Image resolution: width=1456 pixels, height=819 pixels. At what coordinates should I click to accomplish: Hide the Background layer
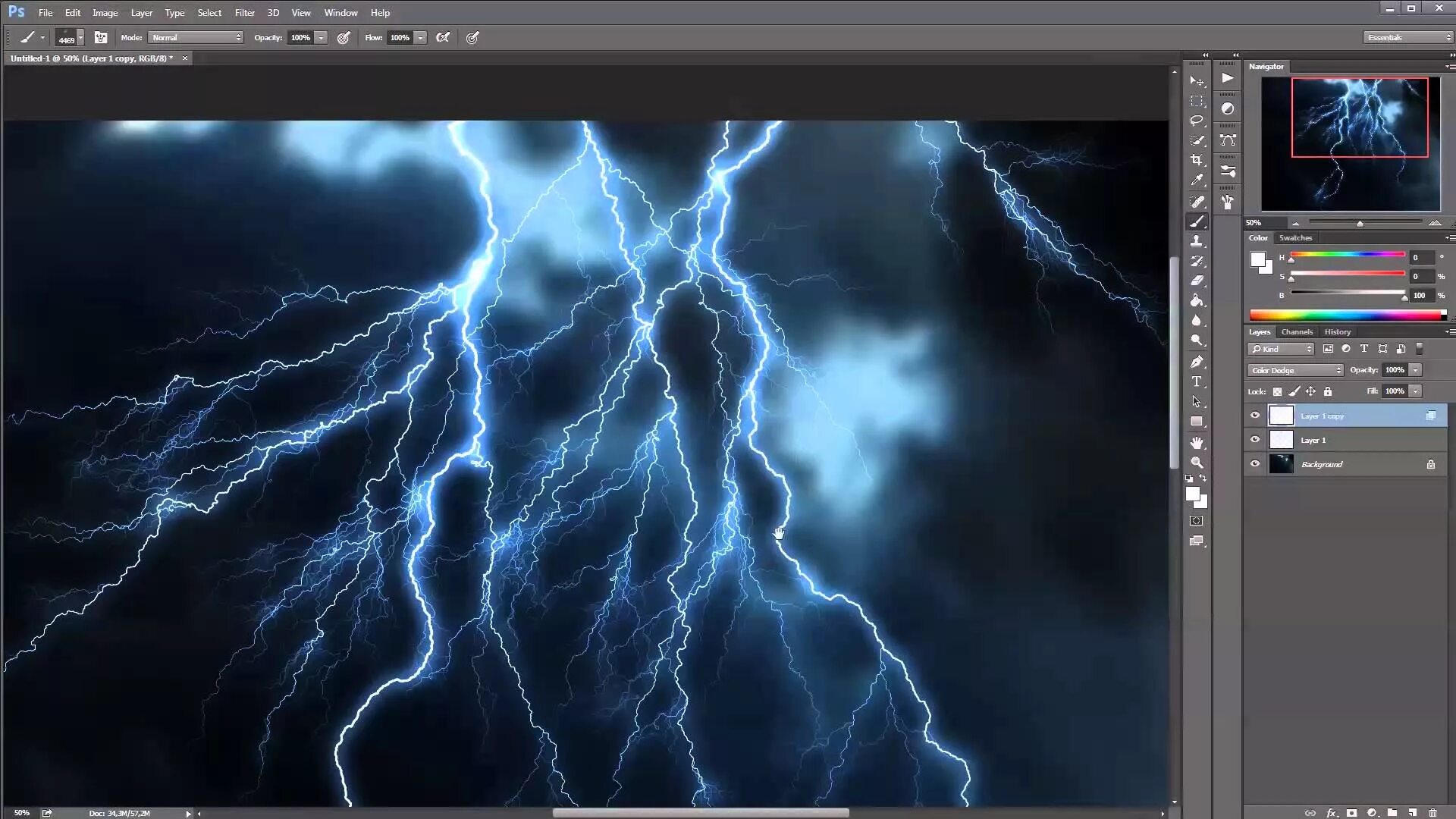(x=1255, y=463)
